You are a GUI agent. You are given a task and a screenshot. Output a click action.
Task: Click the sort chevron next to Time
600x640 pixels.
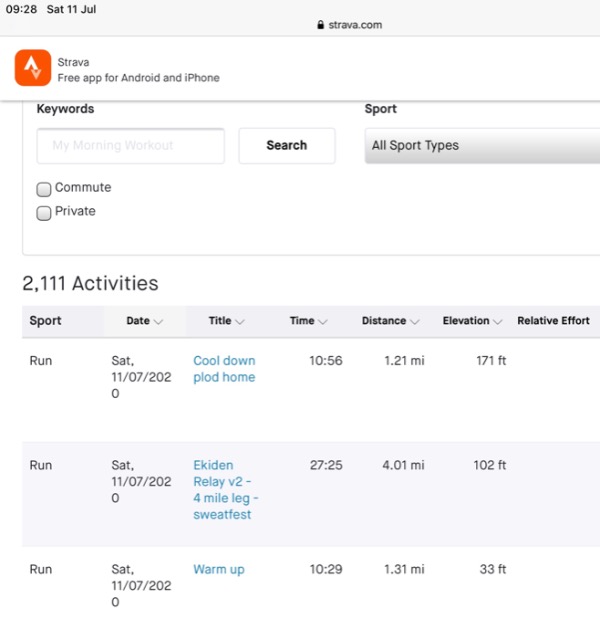[x=323, y=322]
